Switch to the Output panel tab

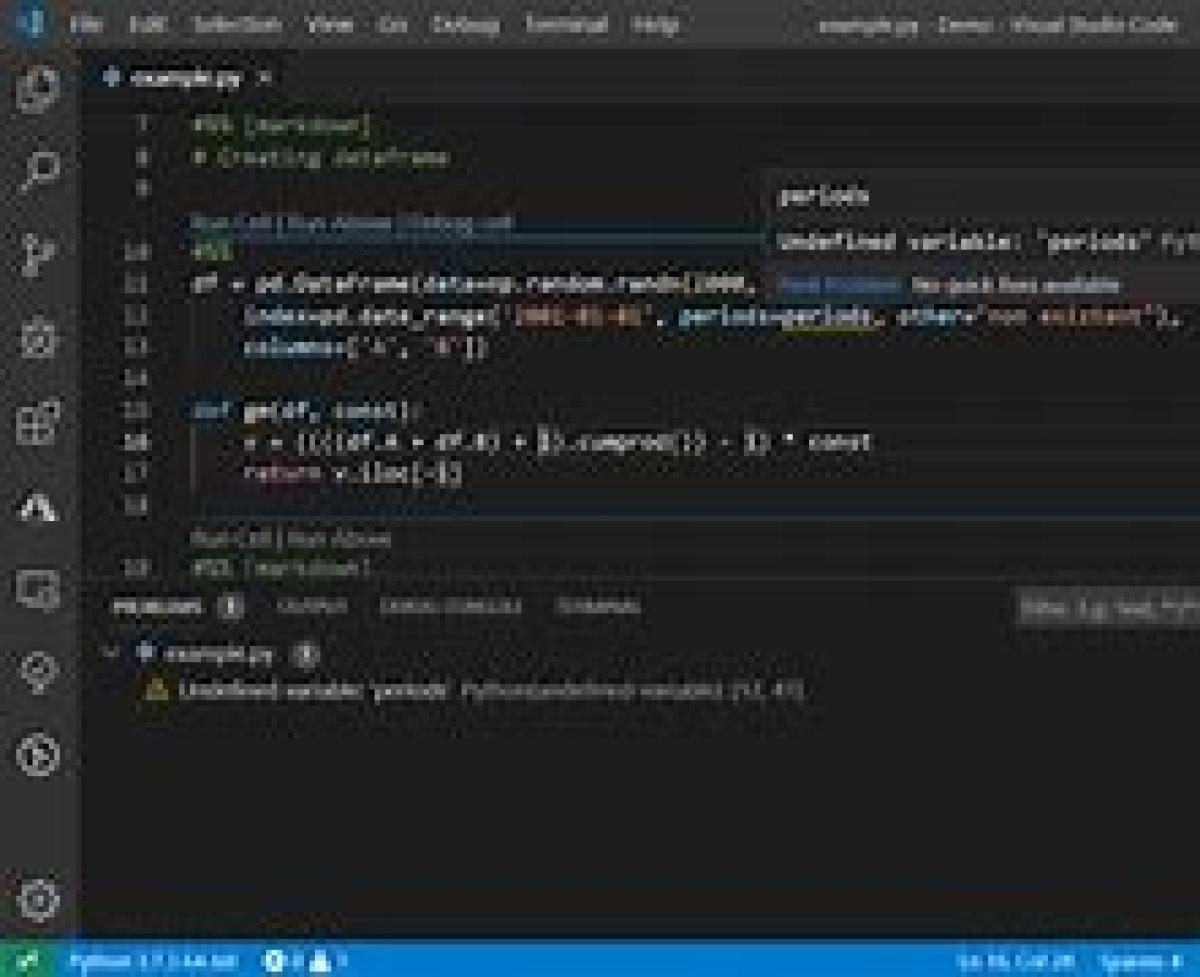pos(312,607)
